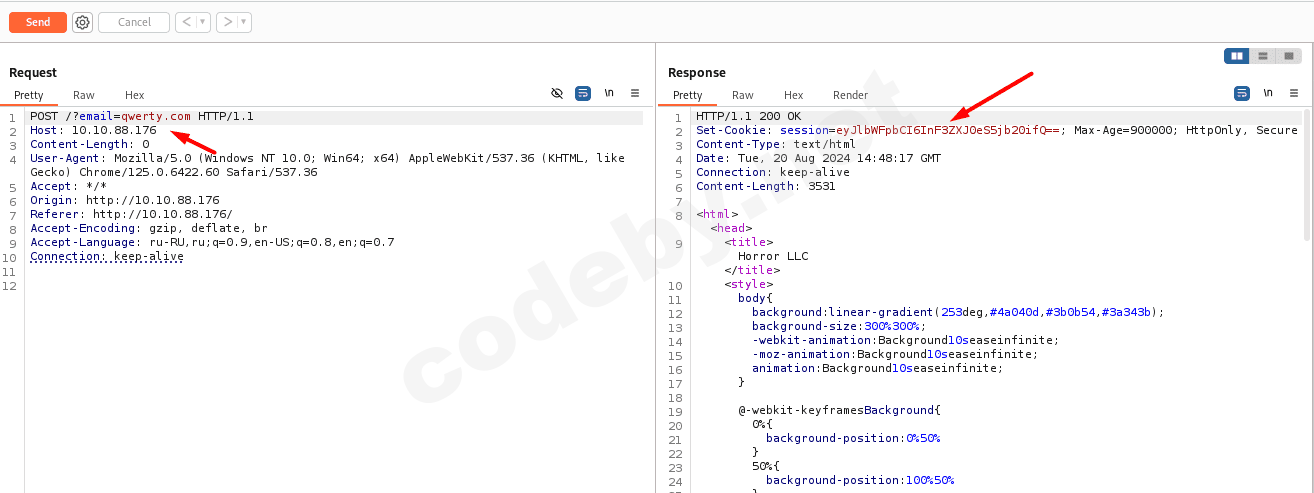
Task: Click the Host: 10.10.88.176 header
Action: [93, 130]
